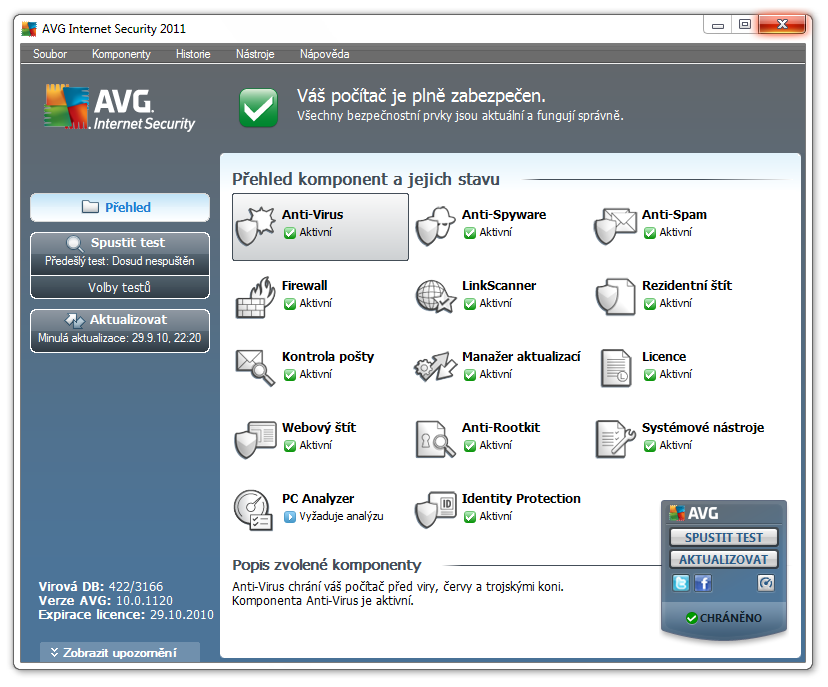828x687 pixels.
Task: Open the Soubor menu
Action: tap(50, 54)
